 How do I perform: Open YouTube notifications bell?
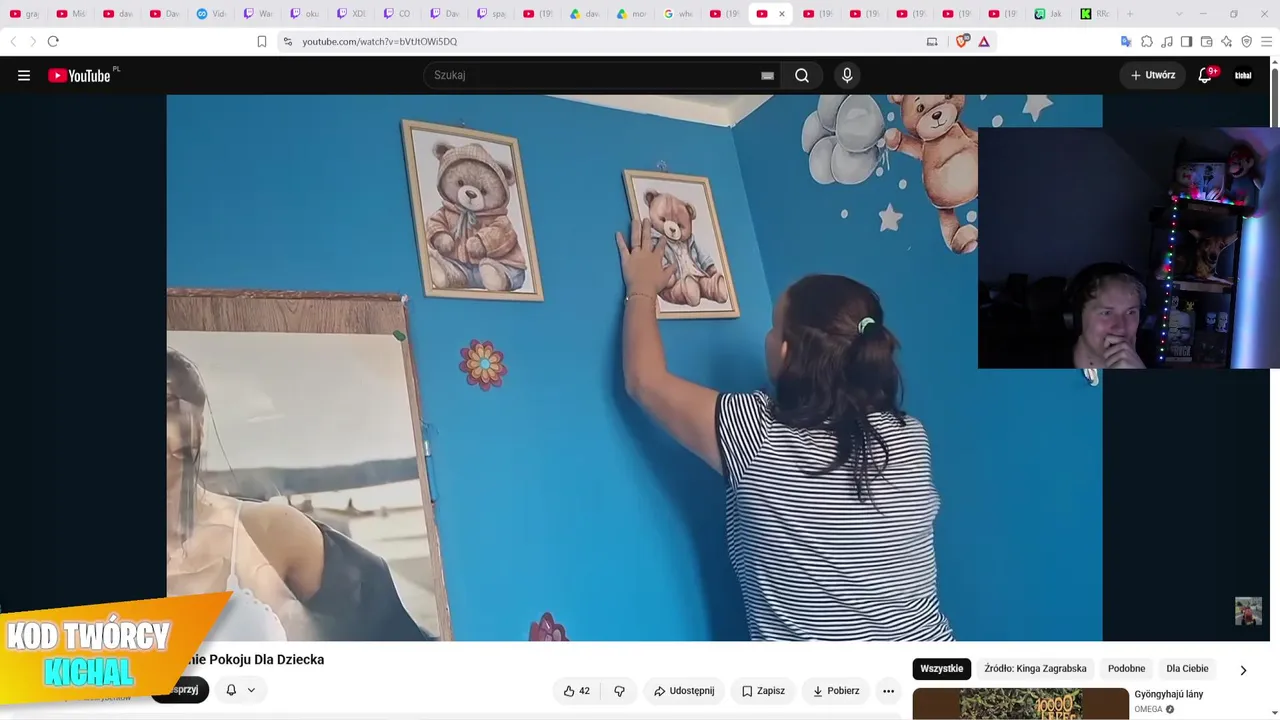click(x=1205, y=75)
